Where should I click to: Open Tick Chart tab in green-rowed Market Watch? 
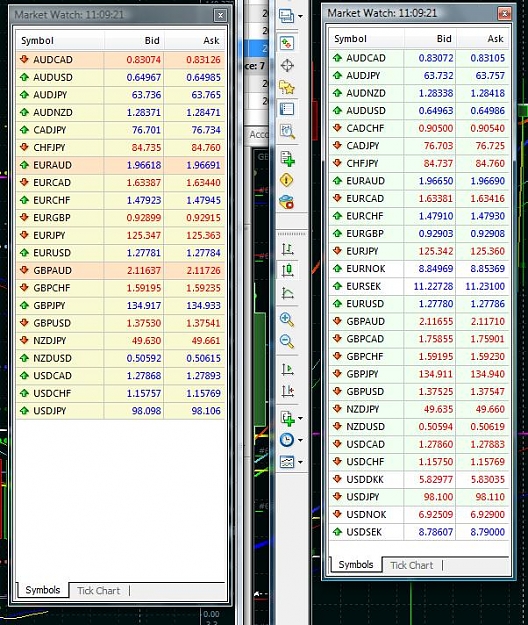[412, 565]
